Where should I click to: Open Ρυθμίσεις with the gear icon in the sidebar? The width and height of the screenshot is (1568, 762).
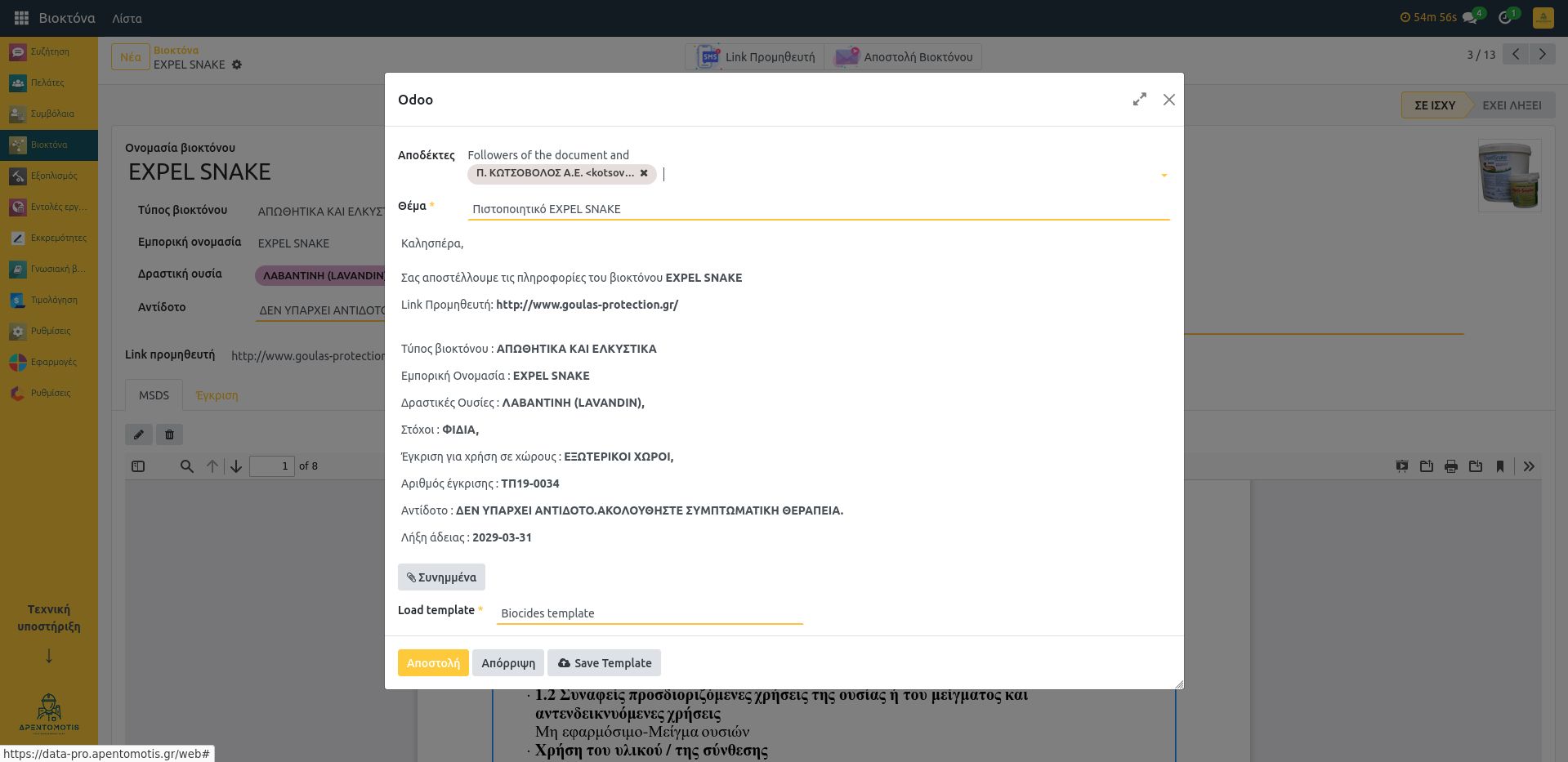(49, 331)
